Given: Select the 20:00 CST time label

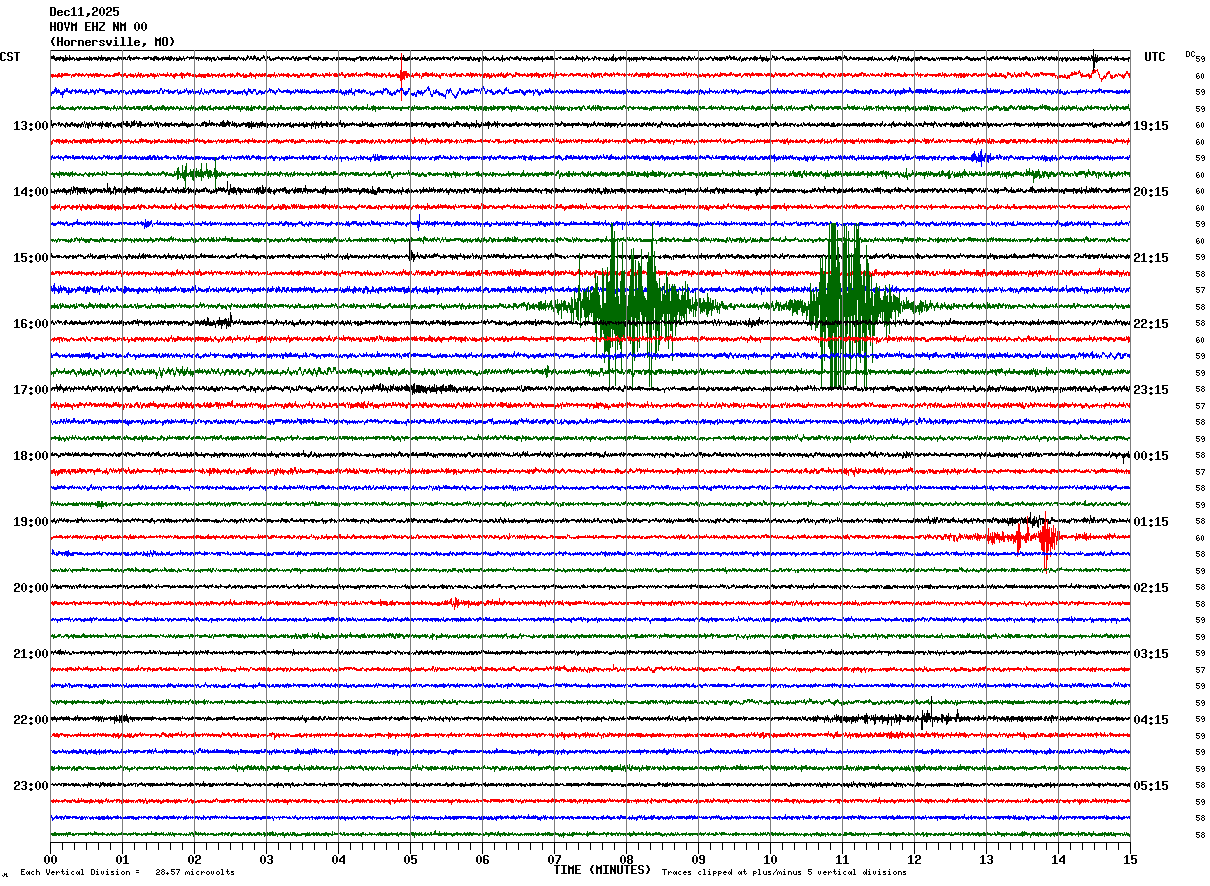Looking at the screenshot, I should coord(30,588).
